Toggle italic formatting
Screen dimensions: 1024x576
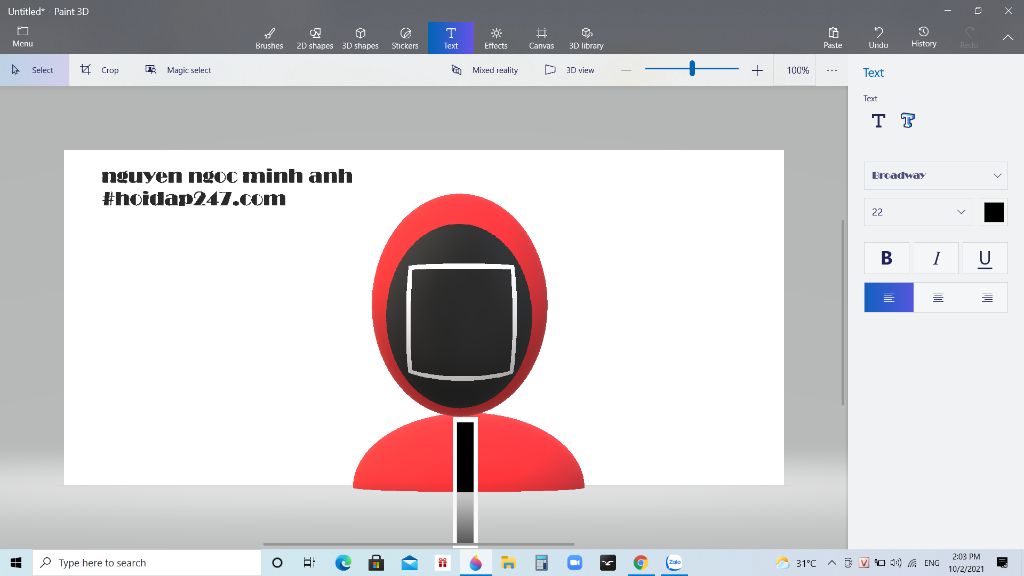pos(936,258)
